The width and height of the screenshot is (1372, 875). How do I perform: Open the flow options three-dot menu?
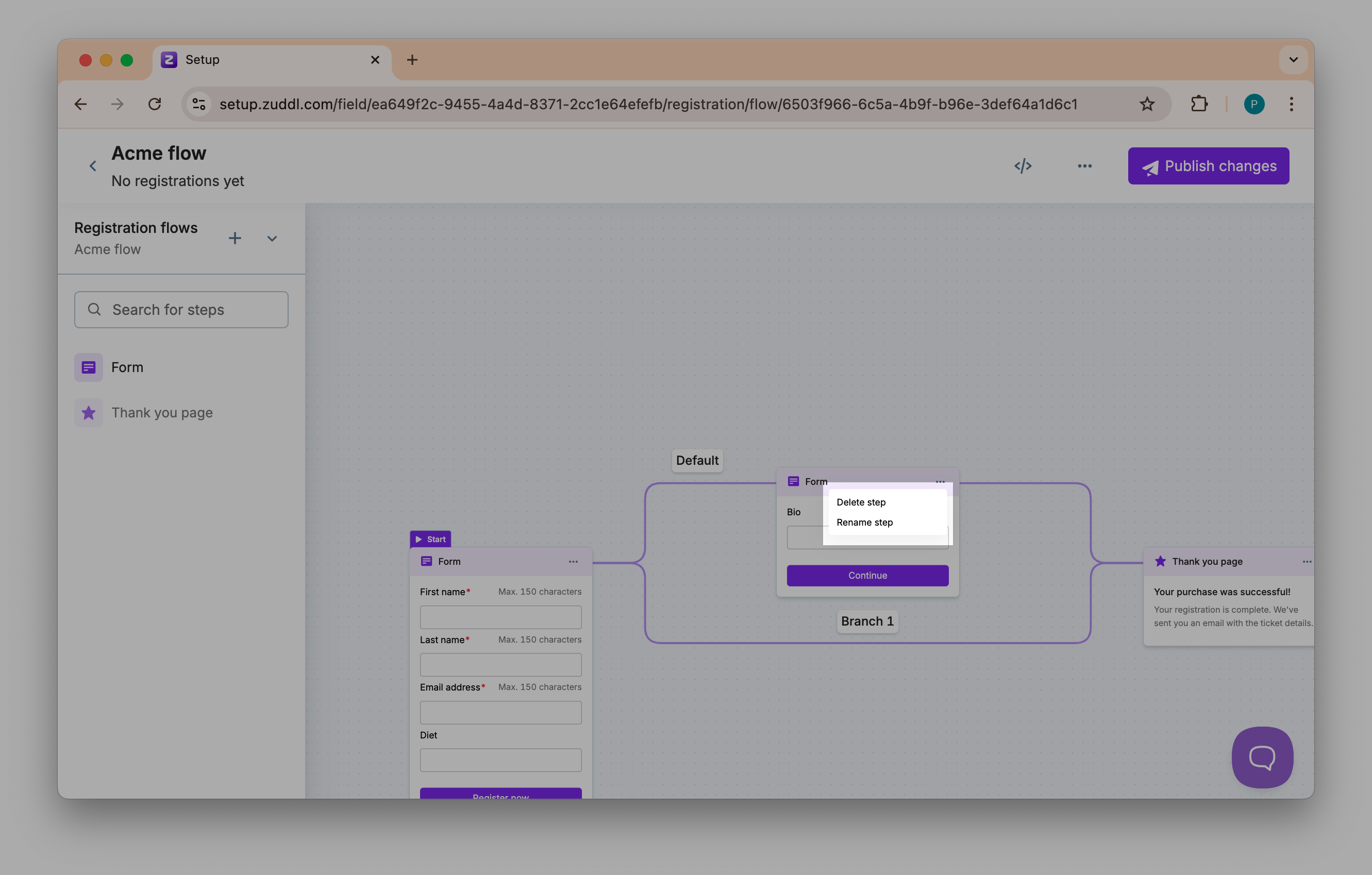pyautogui.click(x=1084, y=166)
